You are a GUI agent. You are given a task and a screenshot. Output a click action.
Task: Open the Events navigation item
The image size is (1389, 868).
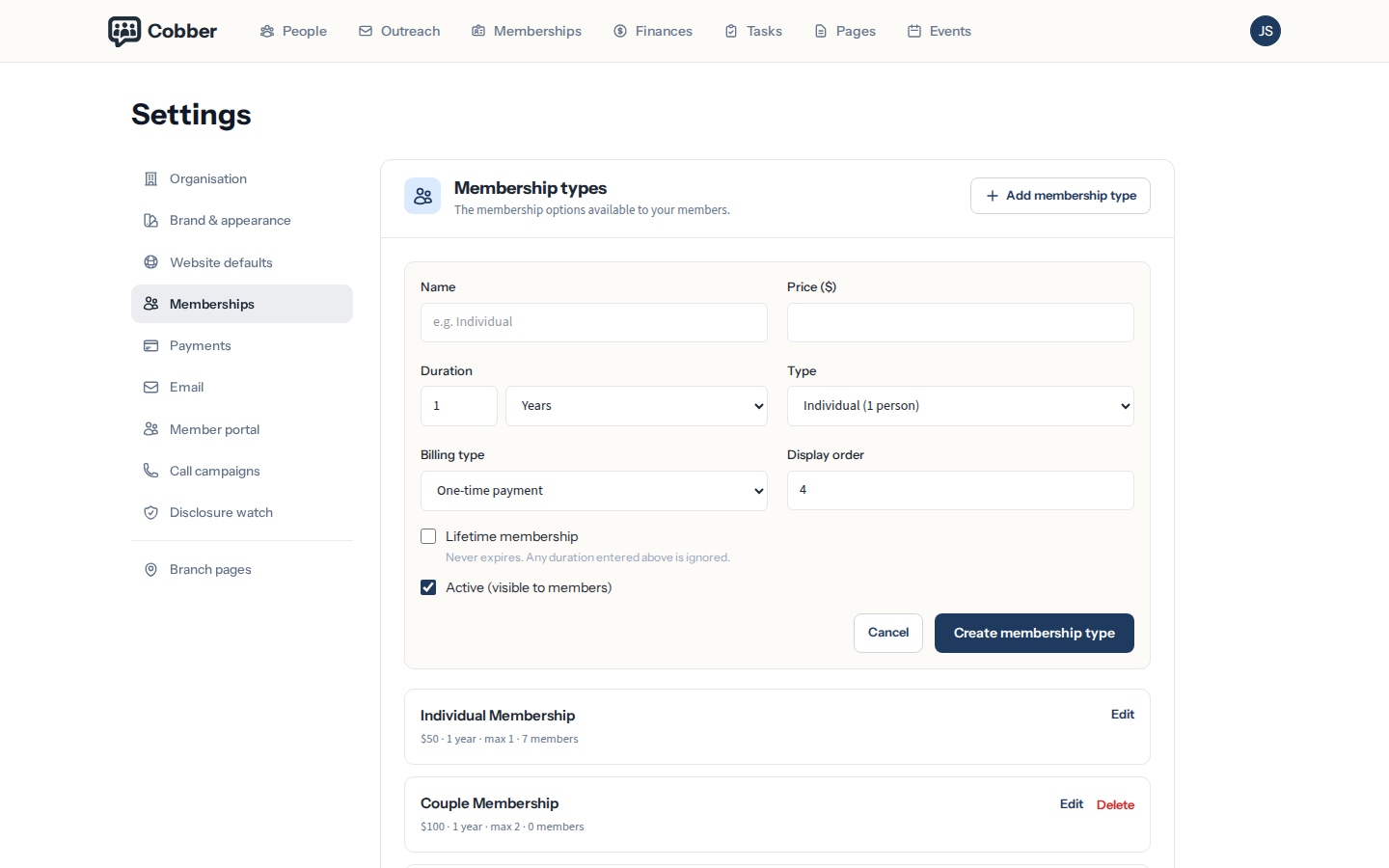coord(940,31)
